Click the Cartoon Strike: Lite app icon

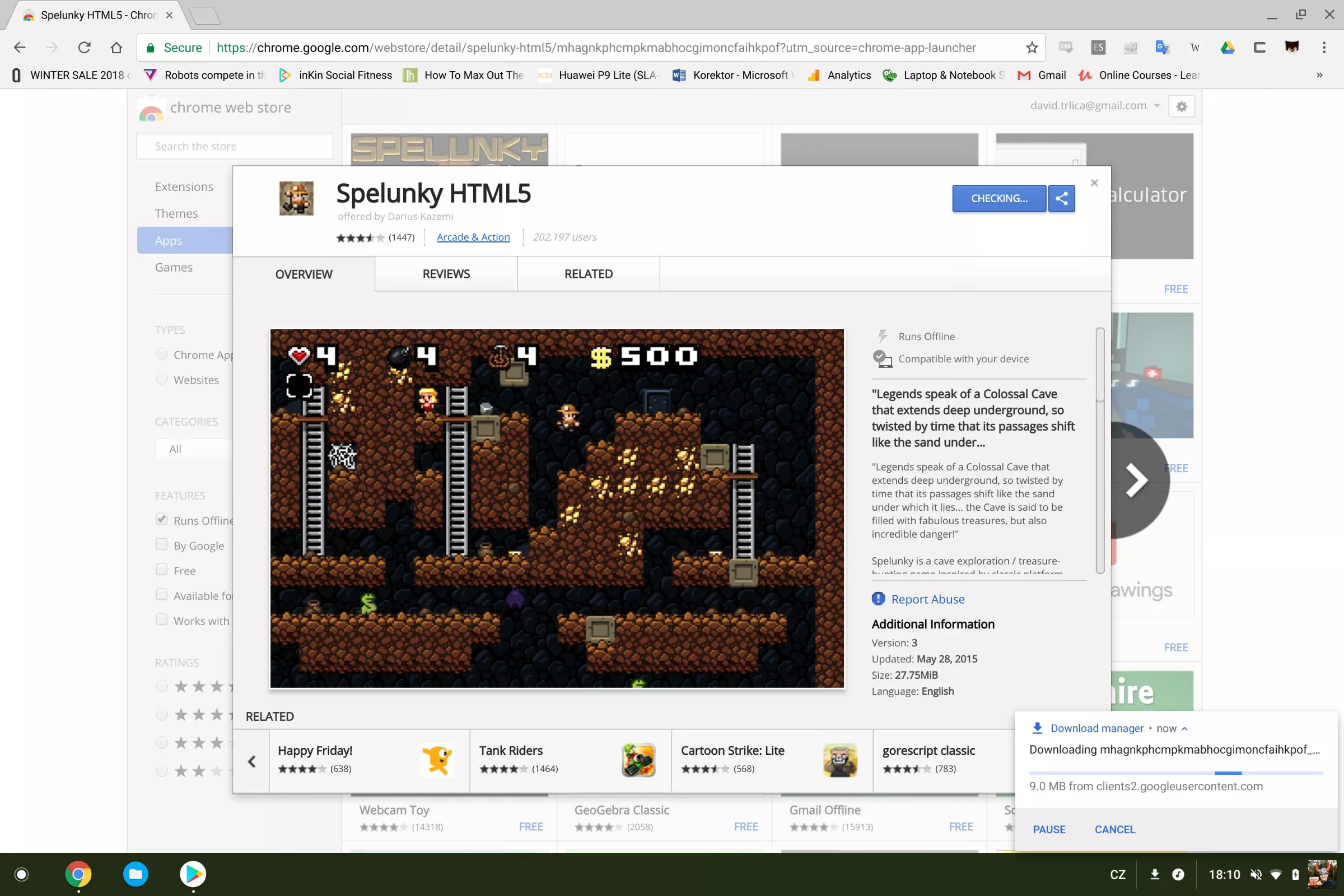click(x=840, y=760)
